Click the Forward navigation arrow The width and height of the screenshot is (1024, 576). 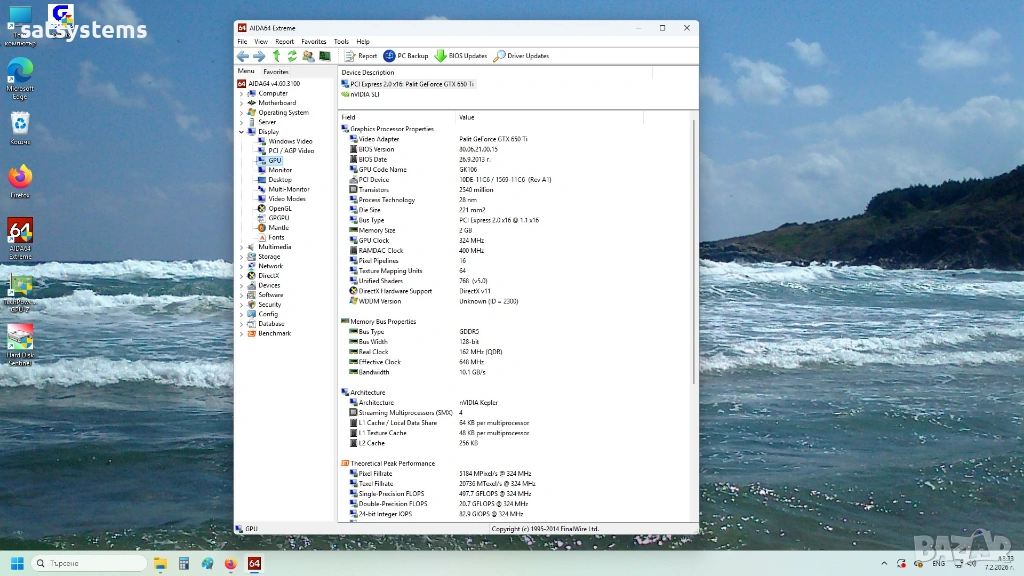coord(259,56)
